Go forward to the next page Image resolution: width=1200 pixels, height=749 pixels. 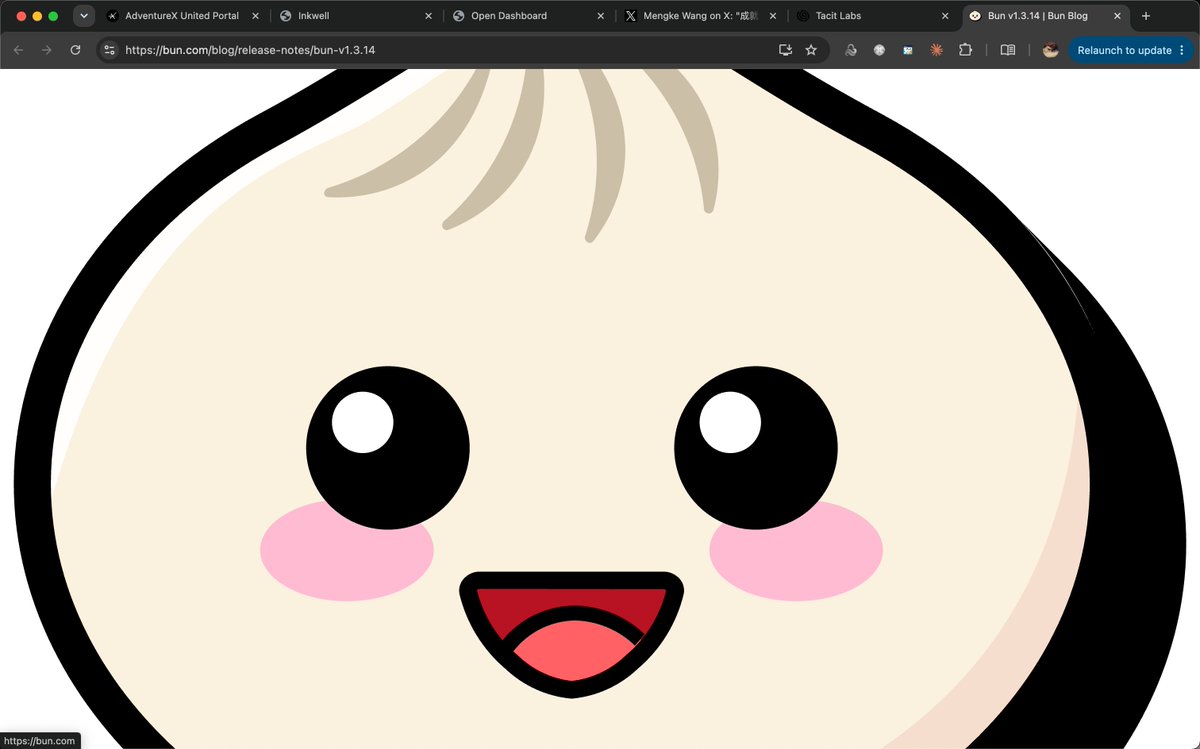[46, 50]
